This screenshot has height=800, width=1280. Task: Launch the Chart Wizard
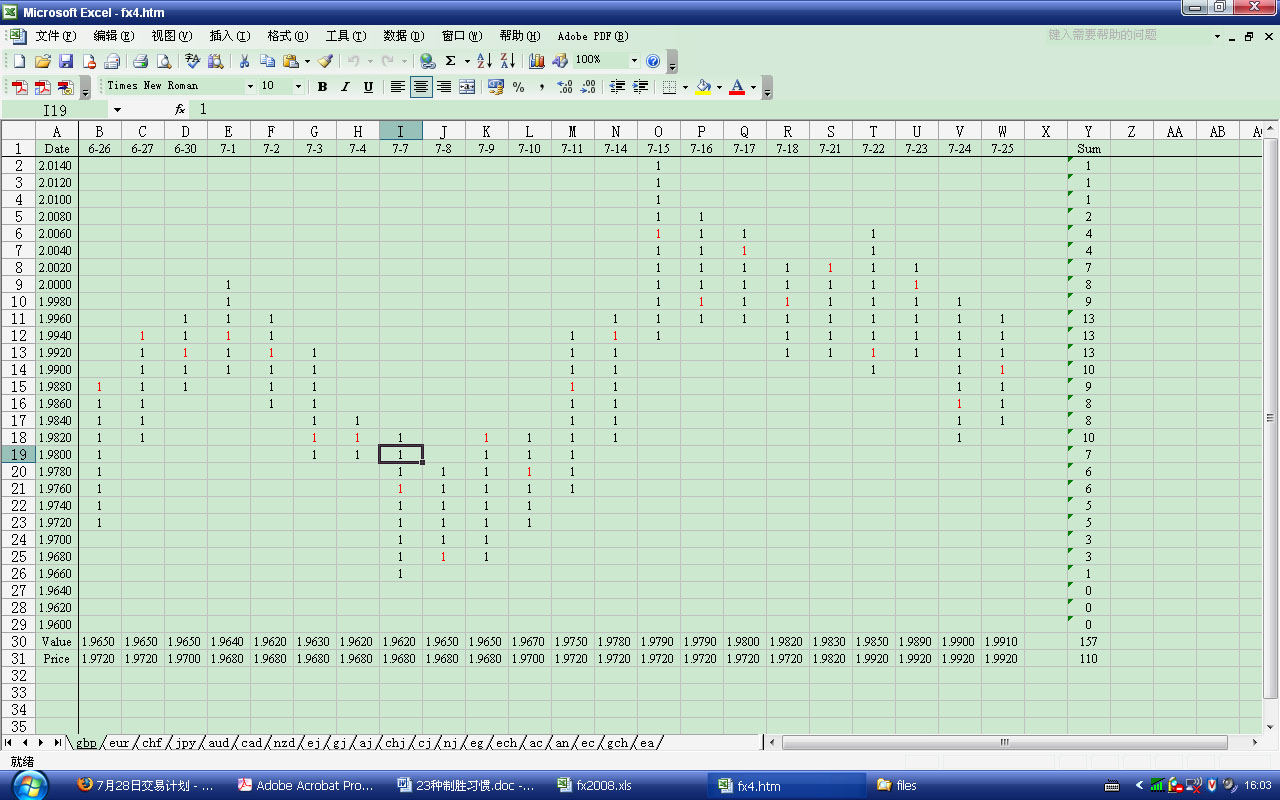pos(537,61)
